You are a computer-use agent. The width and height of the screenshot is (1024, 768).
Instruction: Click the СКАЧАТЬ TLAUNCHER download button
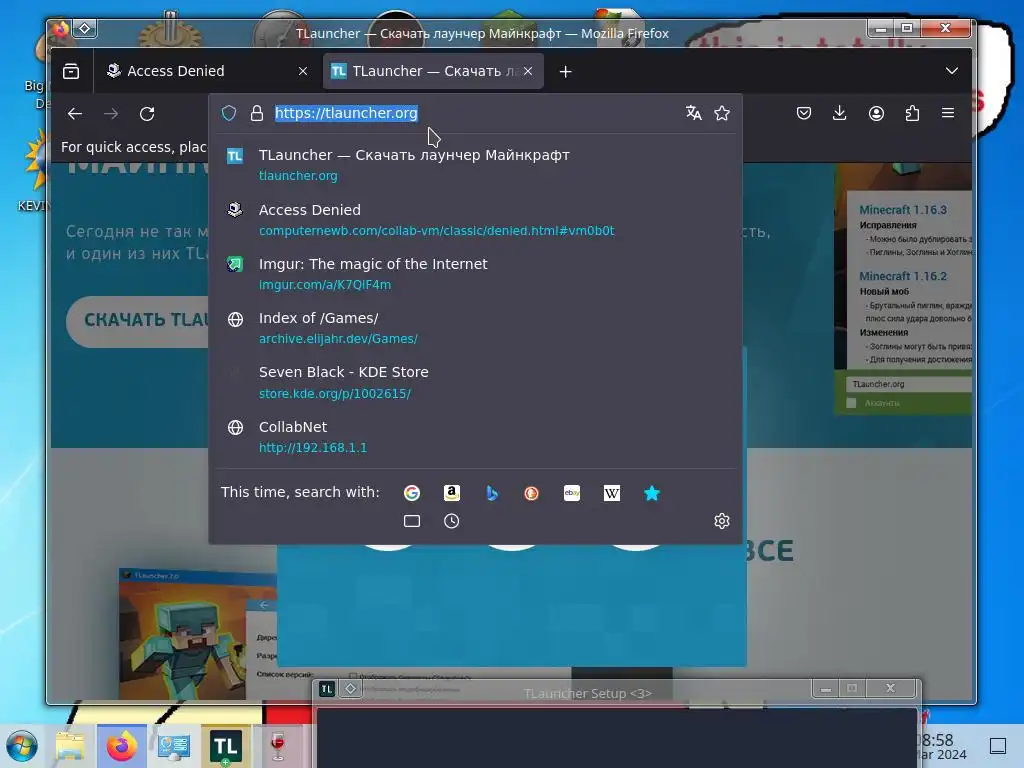pos(138,321)
